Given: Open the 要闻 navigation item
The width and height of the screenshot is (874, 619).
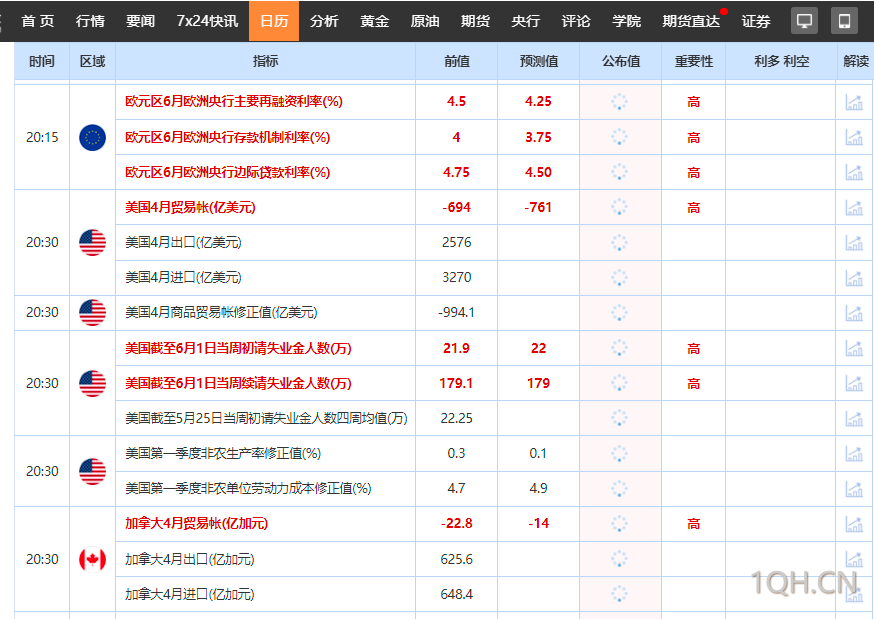Looking at the screenshot, I should pyautogui.click(x=140, y=21).
